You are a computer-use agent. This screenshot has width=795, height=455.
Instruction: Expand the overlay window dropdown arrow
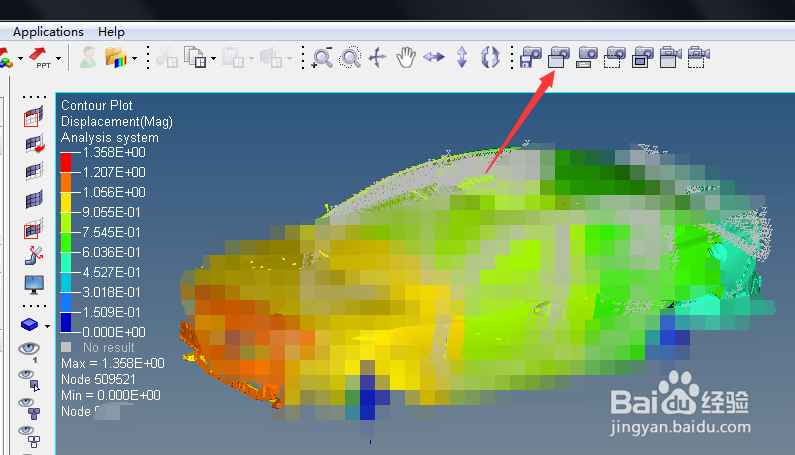(x=289, y=58)
